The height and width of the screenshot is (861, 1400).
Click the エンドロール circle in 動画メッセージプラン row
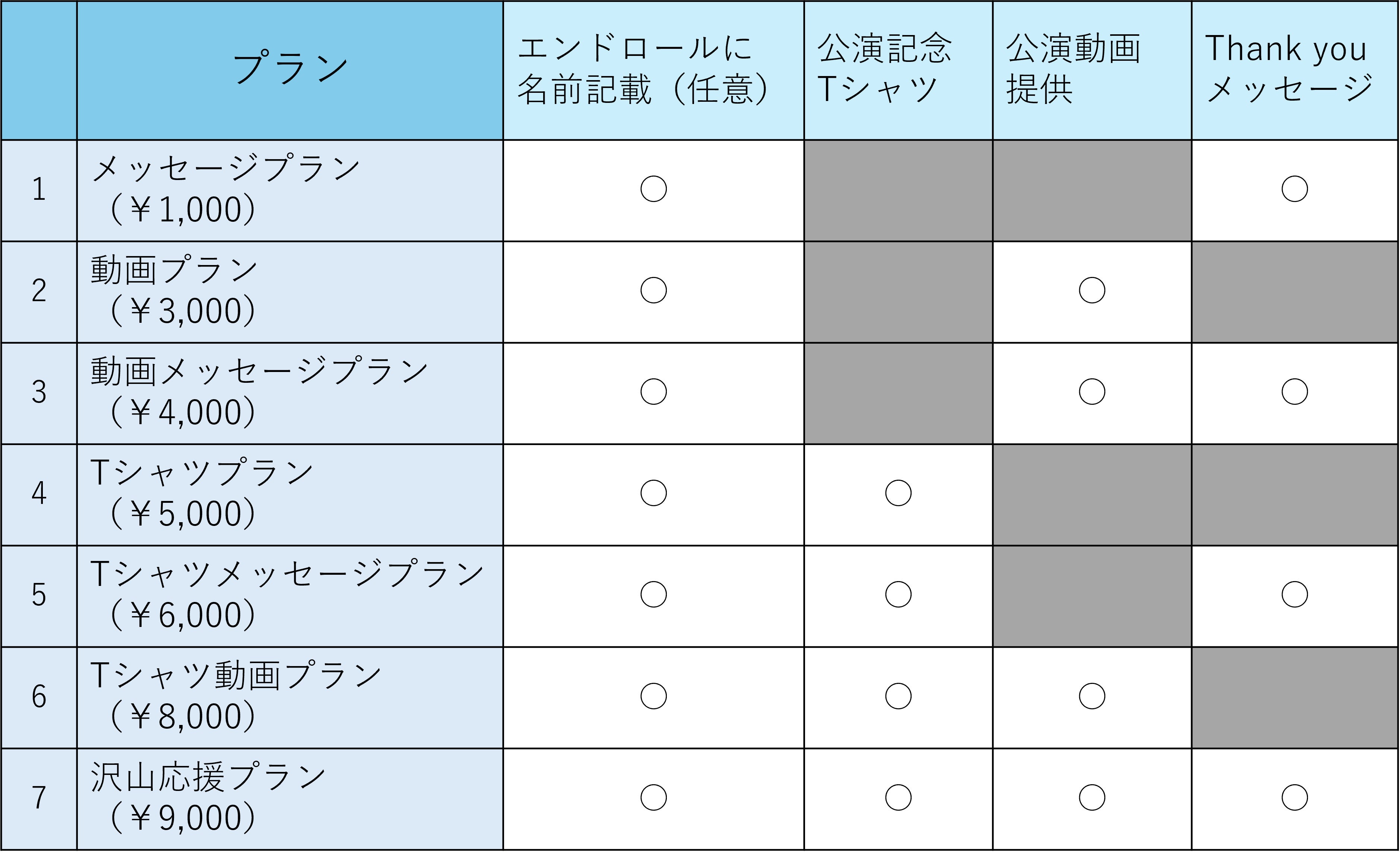653,392
